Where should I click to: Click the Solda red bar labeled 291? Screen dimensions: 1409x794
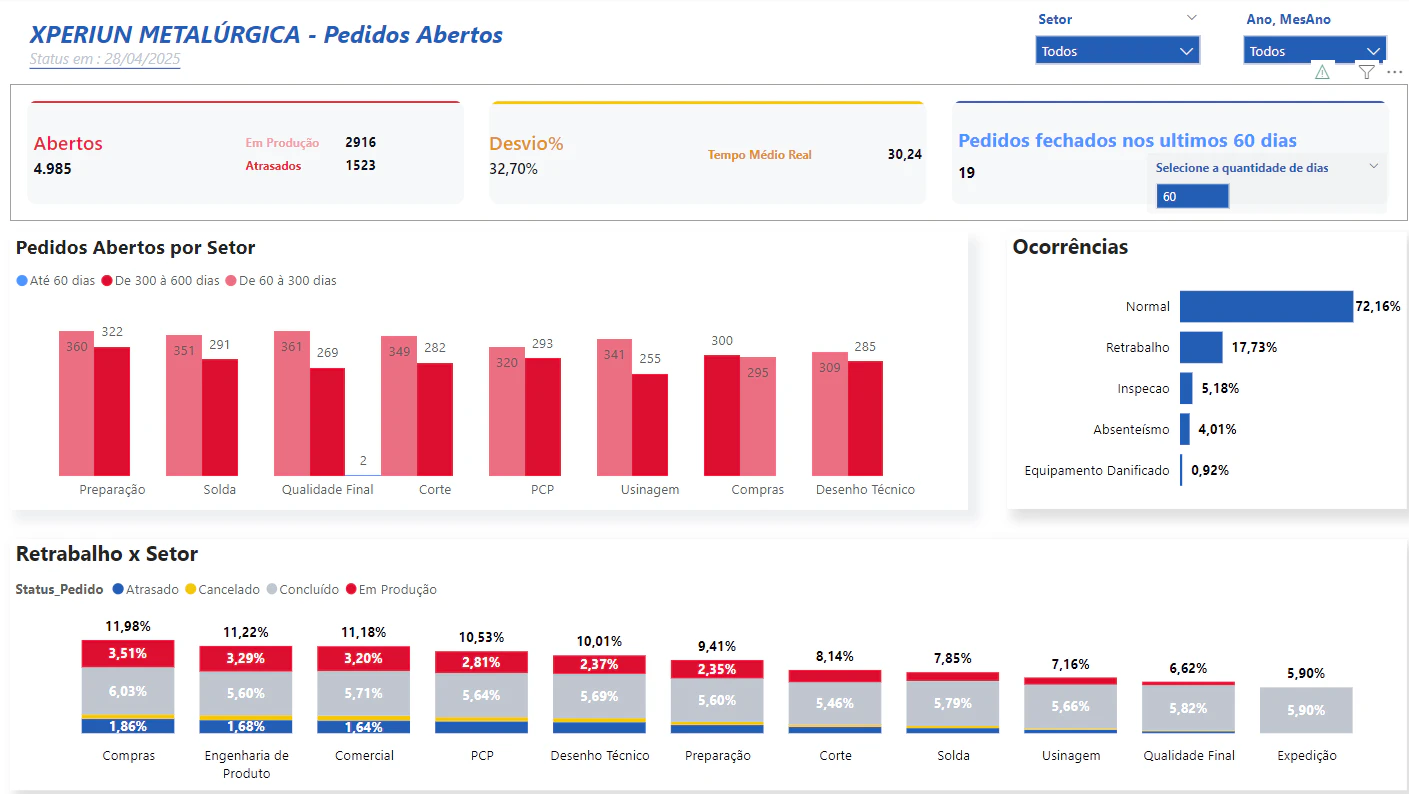click(x=220, y=417)
